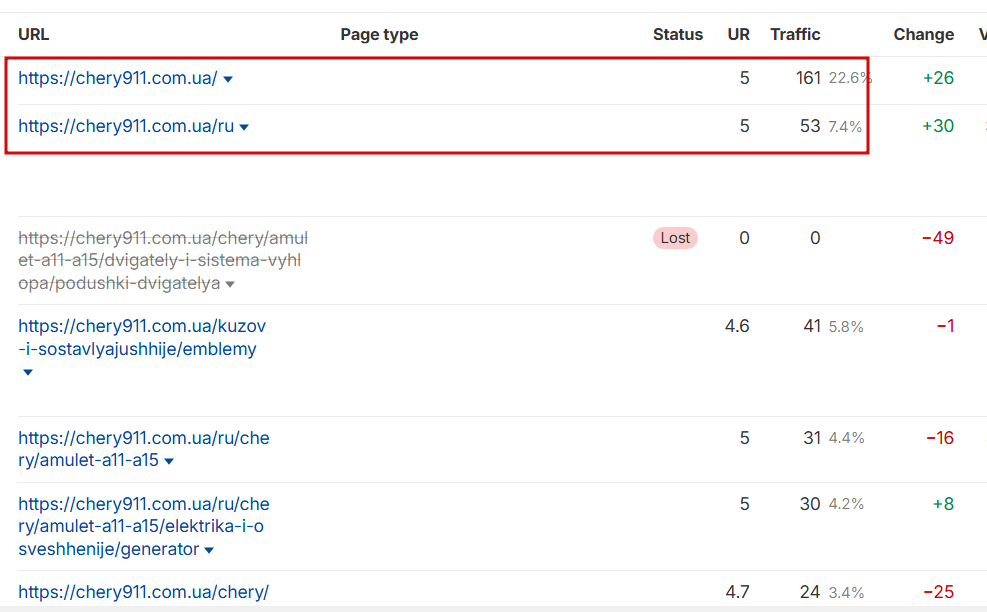
Task: Click the red Lost status badge
Action: (675, 238)
